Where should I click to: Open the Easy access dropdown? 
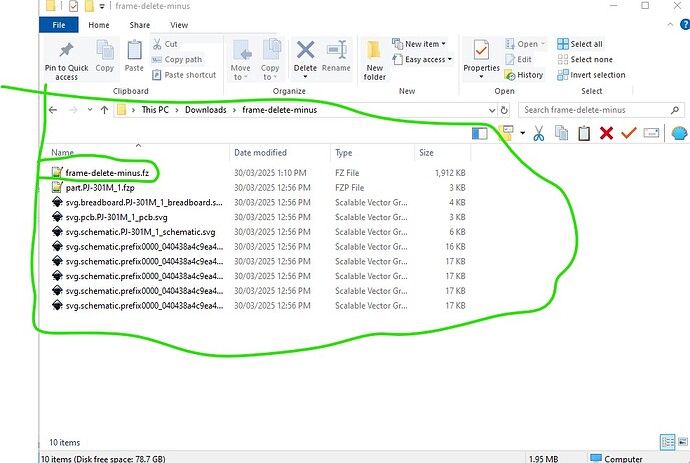tap(428, 60)
